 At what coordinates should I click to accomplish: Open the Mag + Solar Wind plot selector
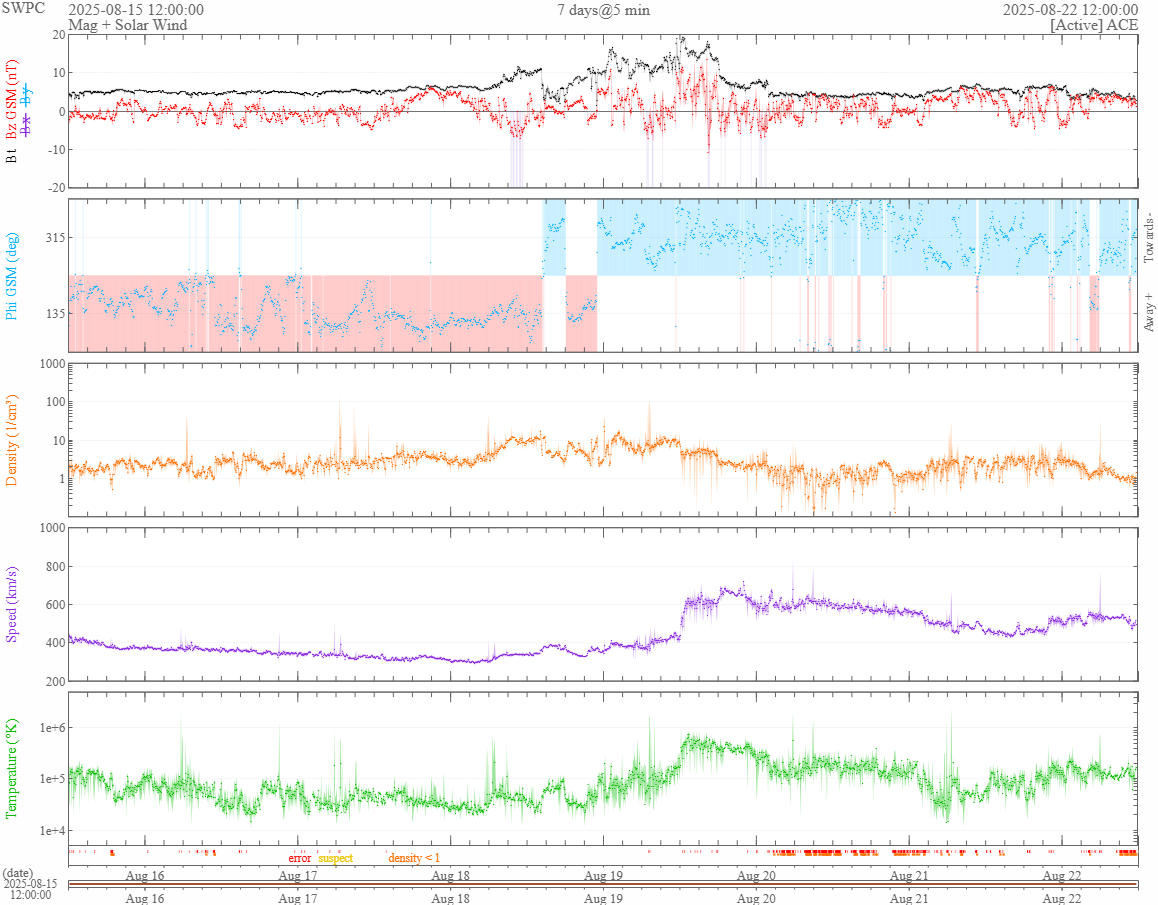[x=128, y=24]
